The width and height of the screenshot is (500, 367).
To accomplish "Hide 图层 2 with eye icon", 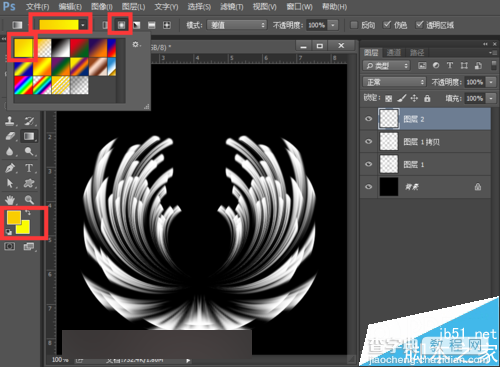I will tap(369, 119).
